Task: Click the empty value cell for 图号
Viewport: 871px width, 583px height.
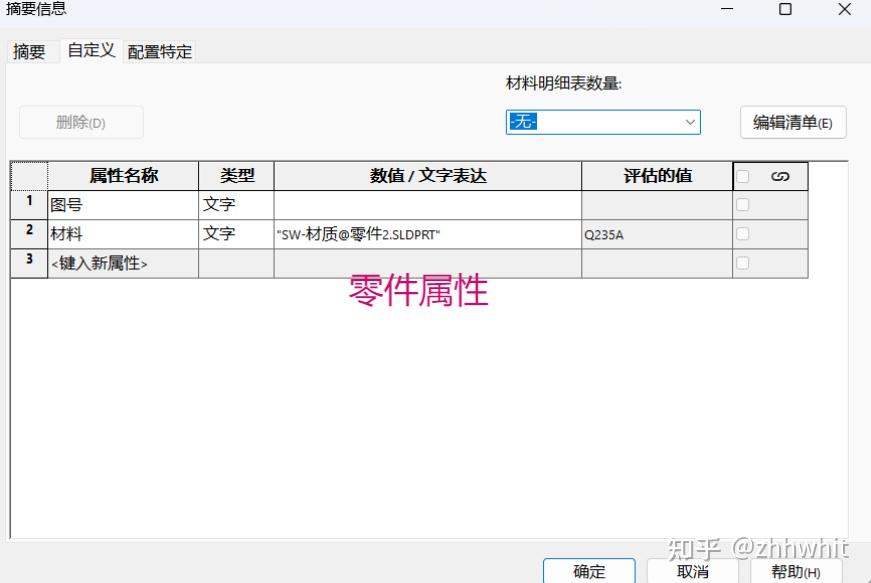Action: 428,205
